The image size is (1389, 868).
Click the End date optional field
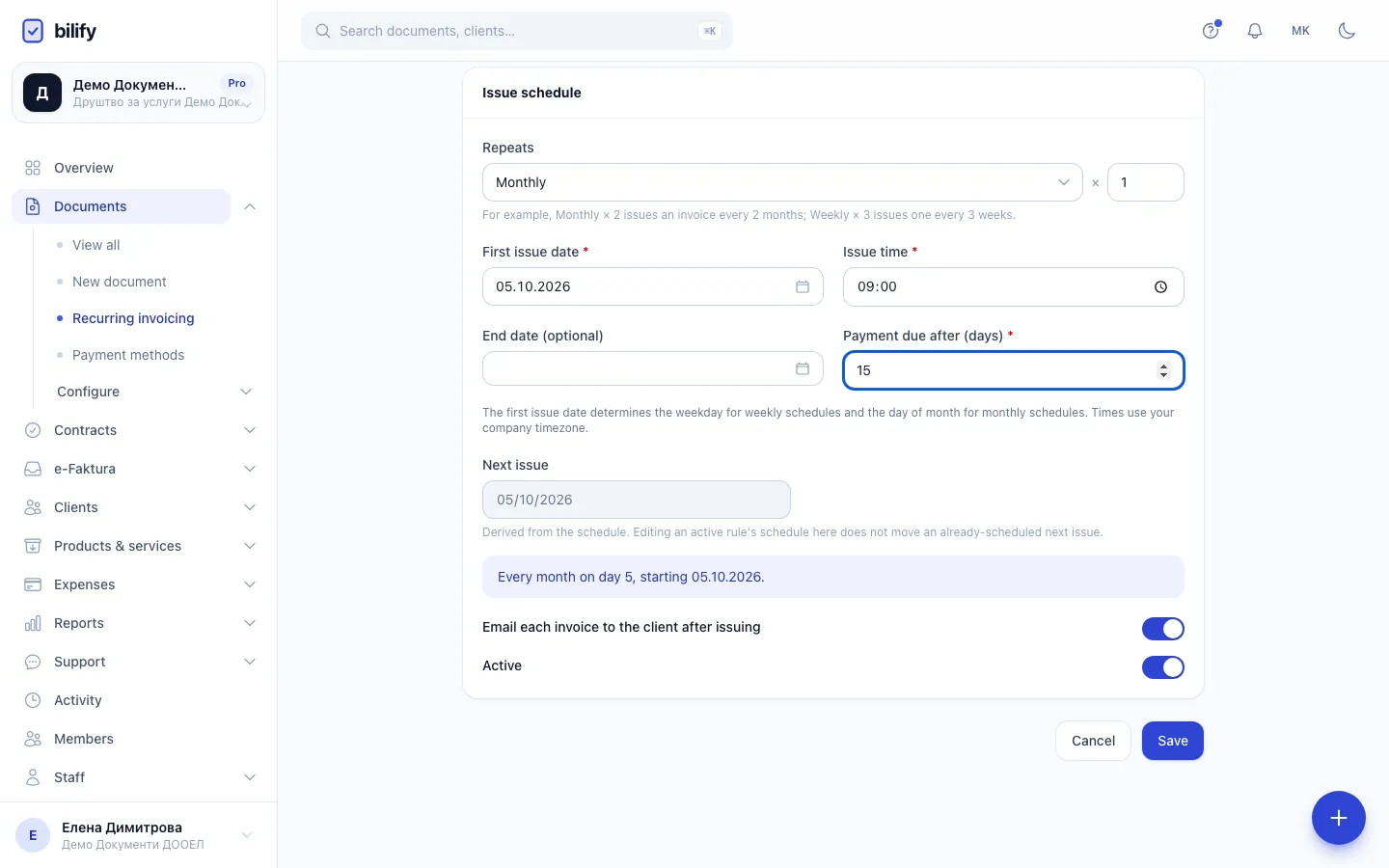point(653,368)
